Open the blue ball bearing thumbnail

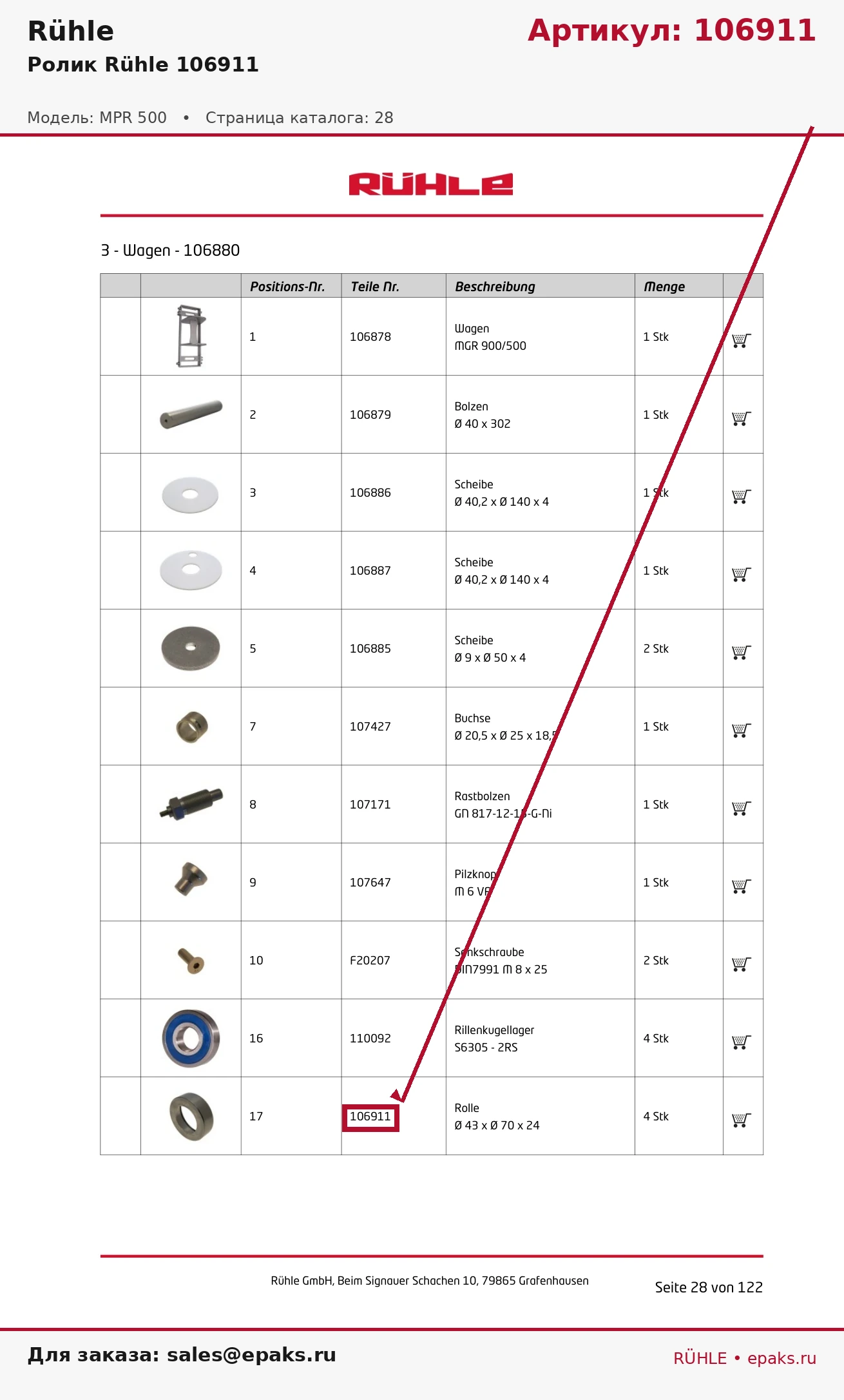[191, 1038]
